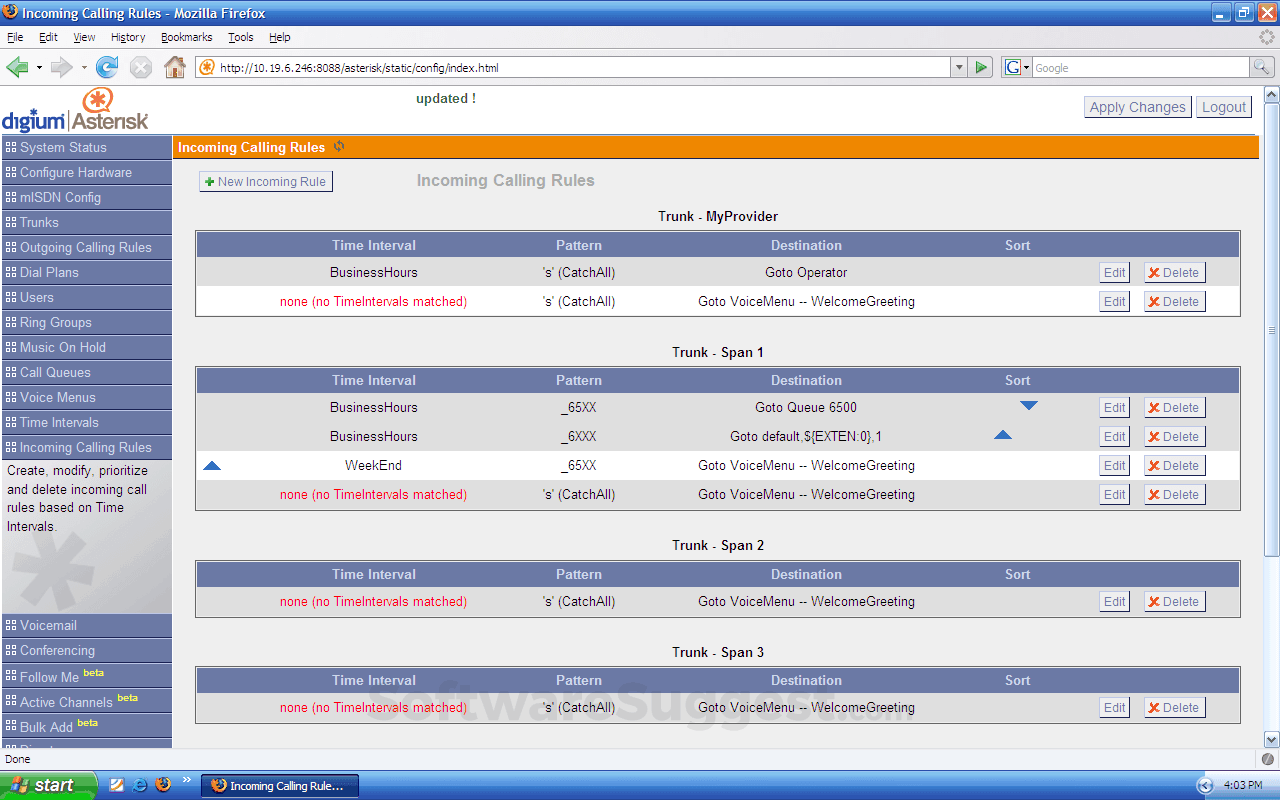This screenshot has width=1280, height=800.
Task: Click the Reload page icon
Action: [107, 67]
